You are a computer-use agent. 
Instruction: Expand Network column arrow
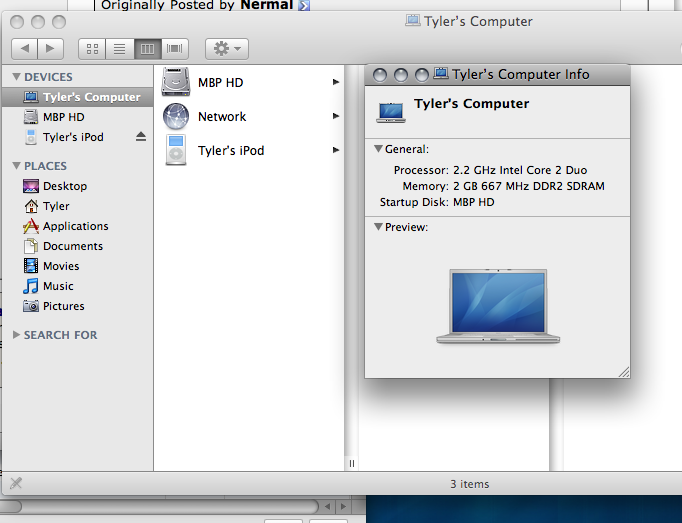[x=335, y=116]
